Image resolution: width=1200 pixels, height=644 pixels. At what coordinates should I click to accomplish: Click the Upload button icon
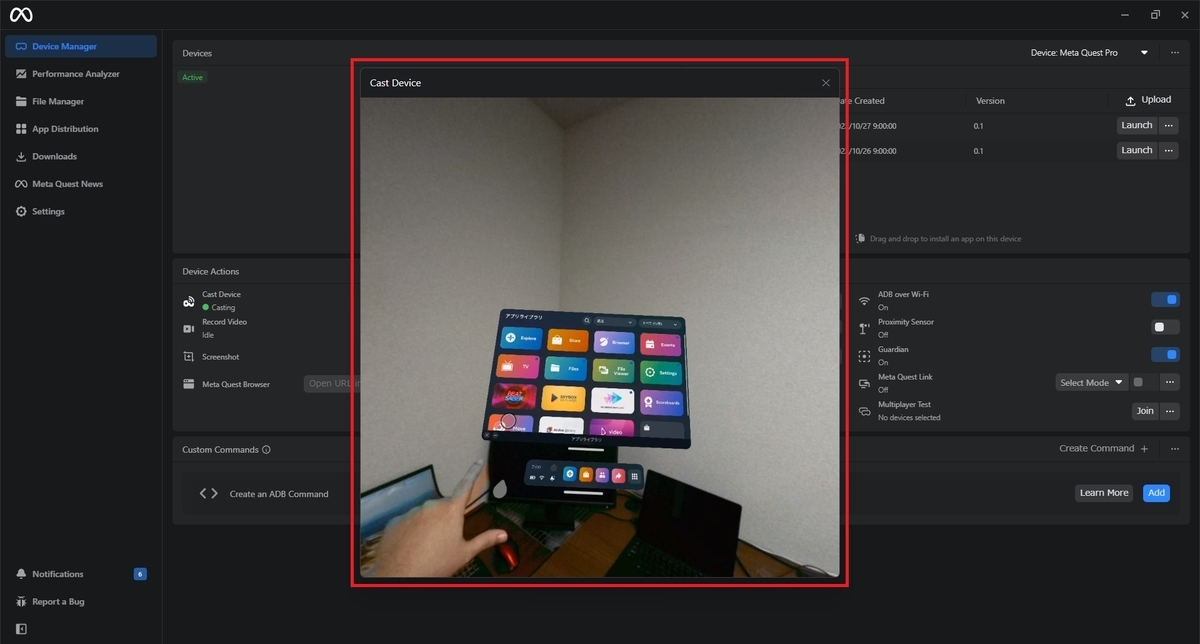pos(1132,100)
